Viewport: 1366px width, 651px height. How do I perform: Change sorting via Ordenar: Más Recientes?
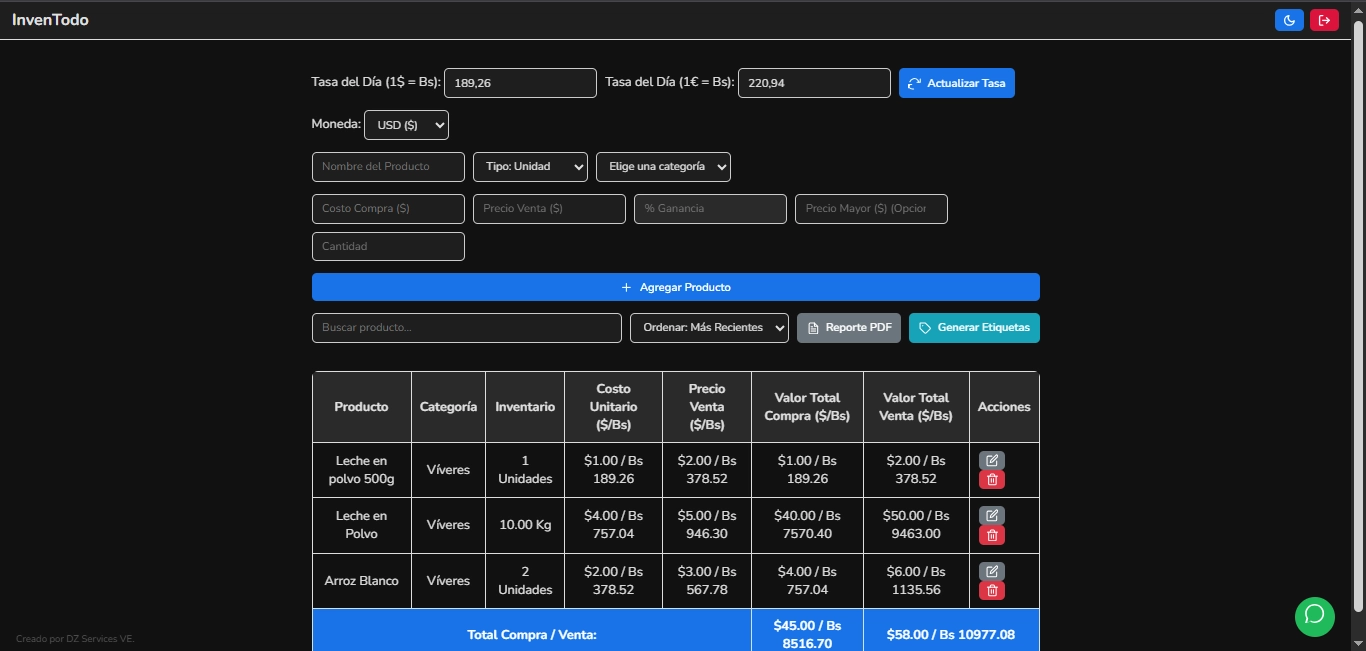(x=709, y=328)
